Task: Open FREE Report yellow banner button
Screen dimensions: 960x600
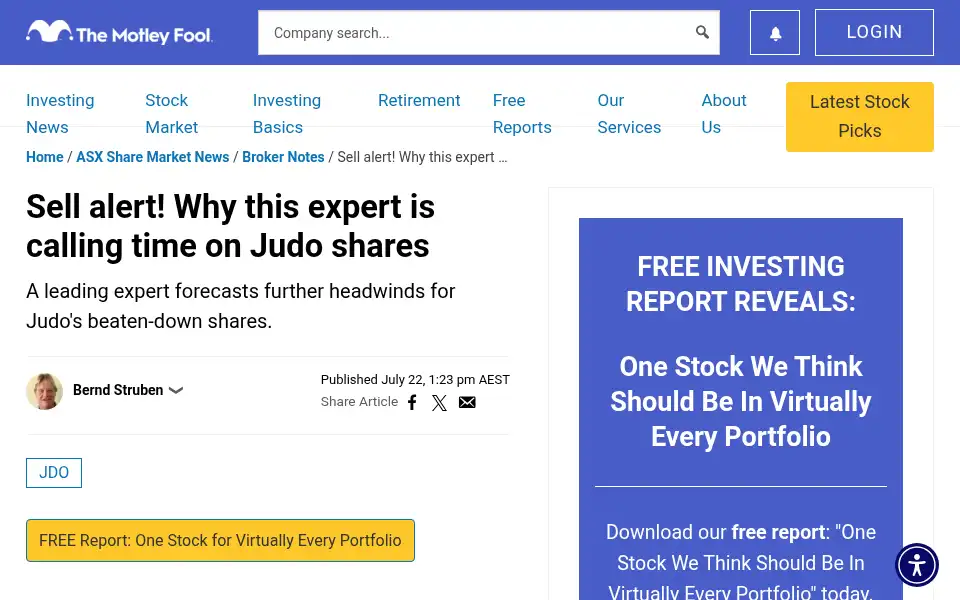Action: pyautogui.click(x=220, y=540)
